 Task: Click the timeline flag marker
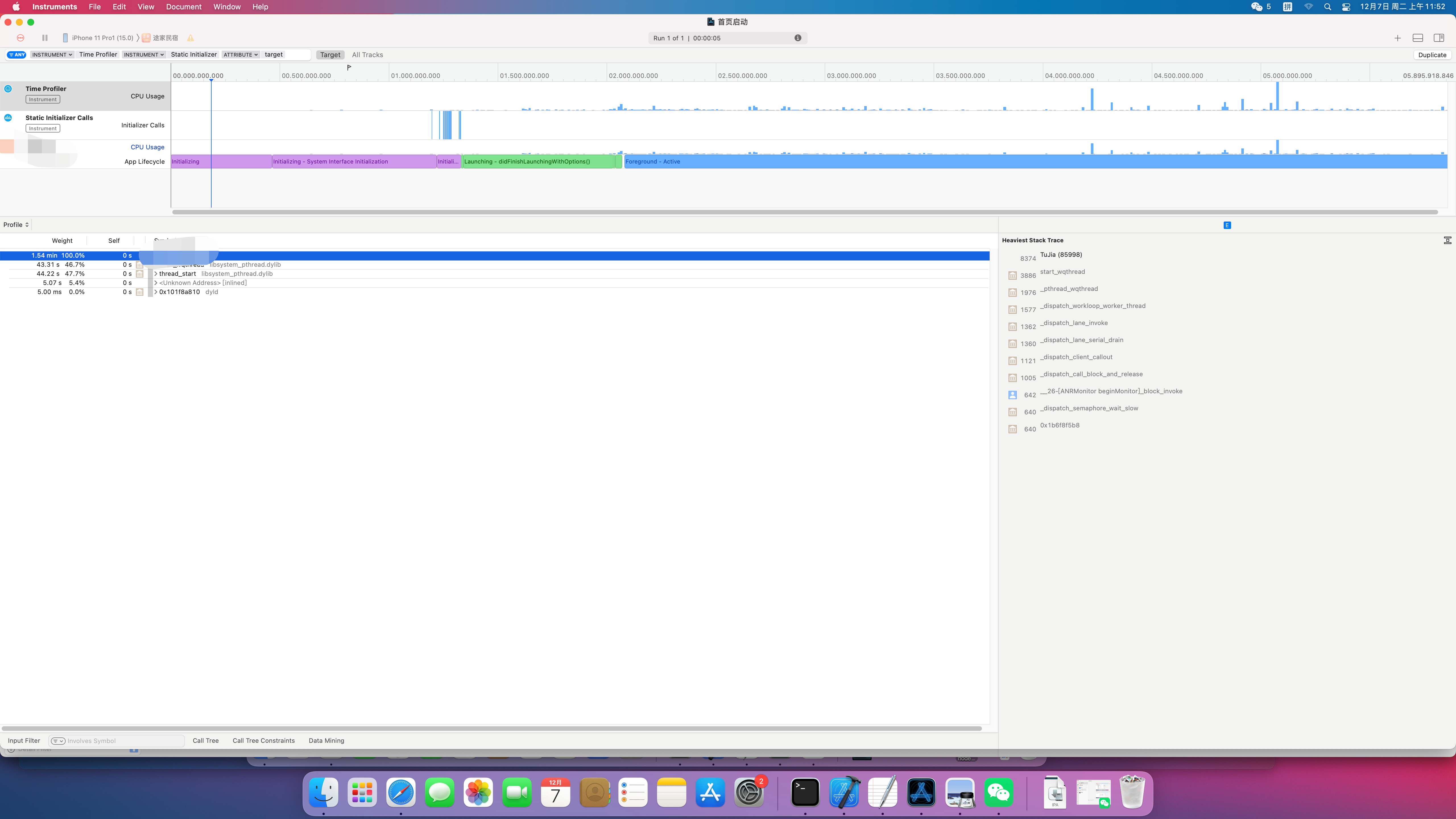pyautogui.click(x=349, y=67)
